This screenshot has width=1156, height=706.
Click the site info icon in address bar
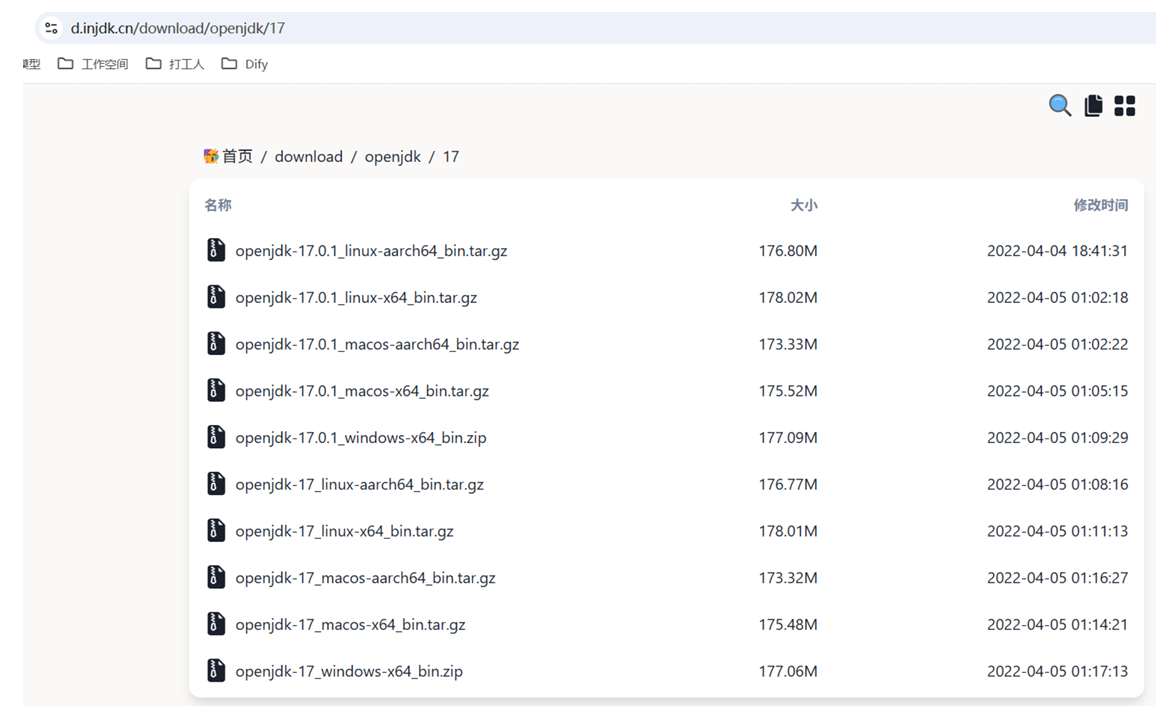pyautogui.click(x=51, y=28)
